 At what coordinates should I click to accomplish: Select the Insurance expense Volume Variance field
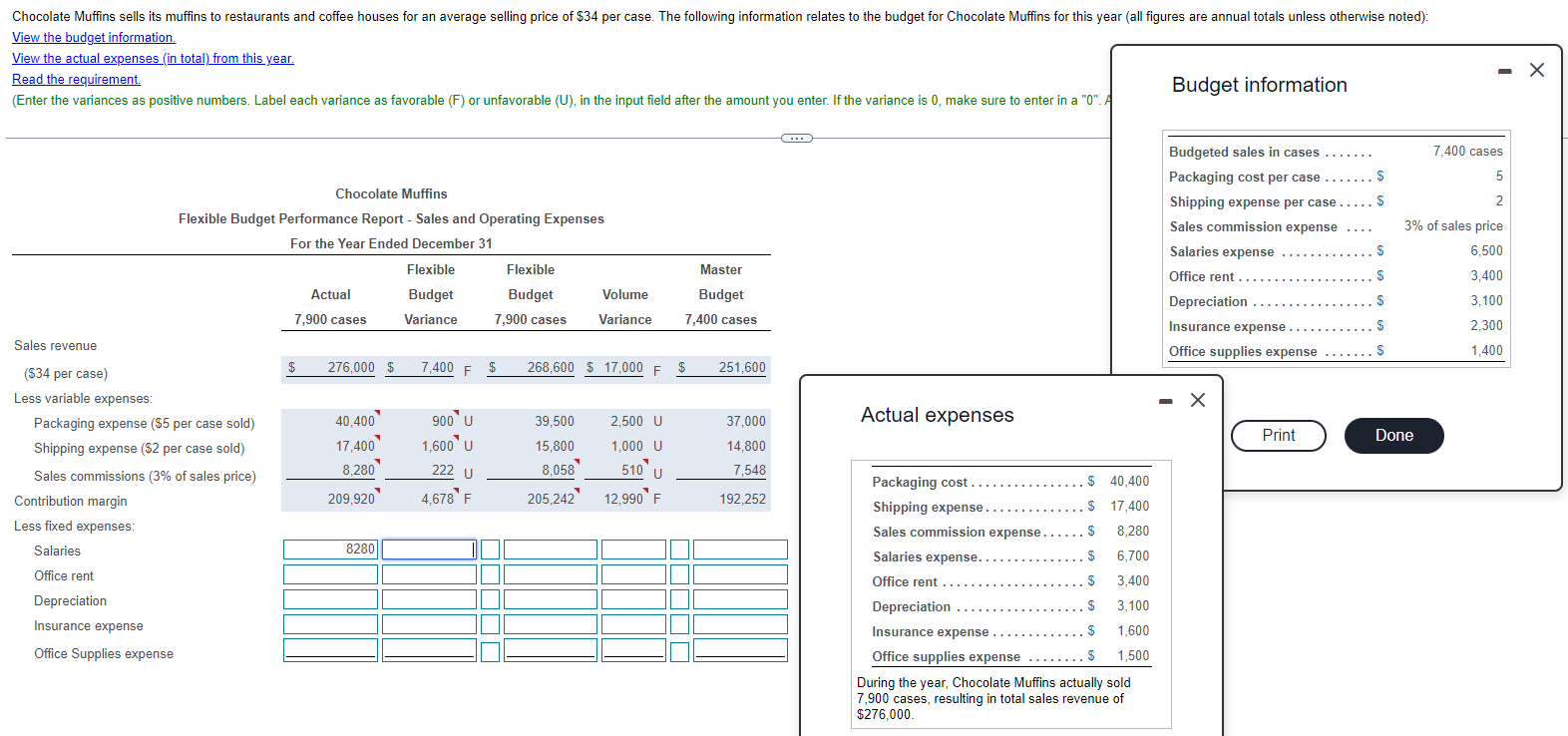[x=633, y=624]
